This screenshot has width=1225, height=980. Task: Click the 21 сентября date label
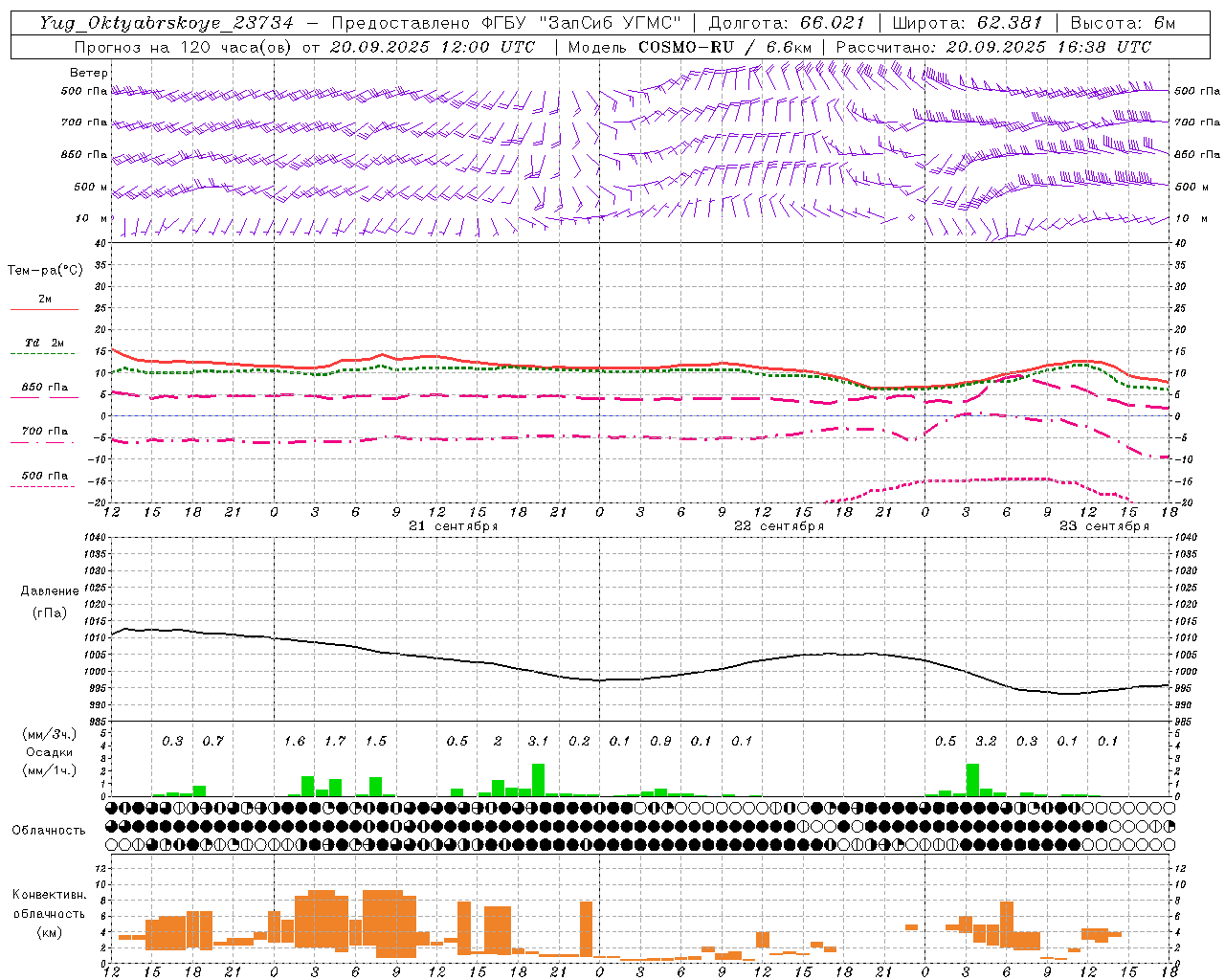click(454, 526)
